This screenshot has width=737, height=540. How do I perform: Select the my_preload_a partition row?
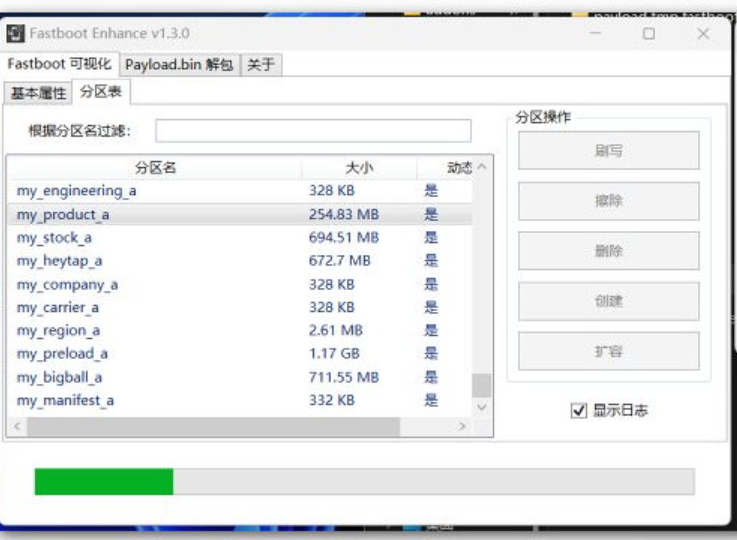(x=240, y=353)
